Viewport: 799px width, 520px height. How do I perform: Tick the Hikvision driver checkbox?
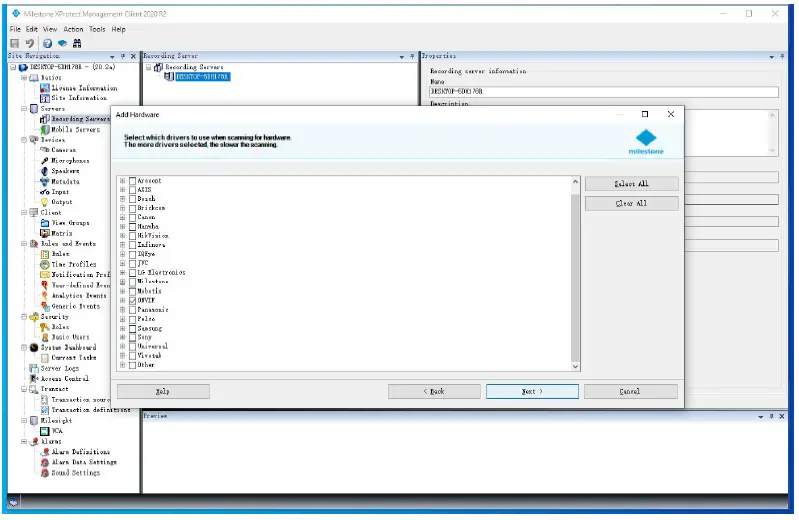[132, 236]
